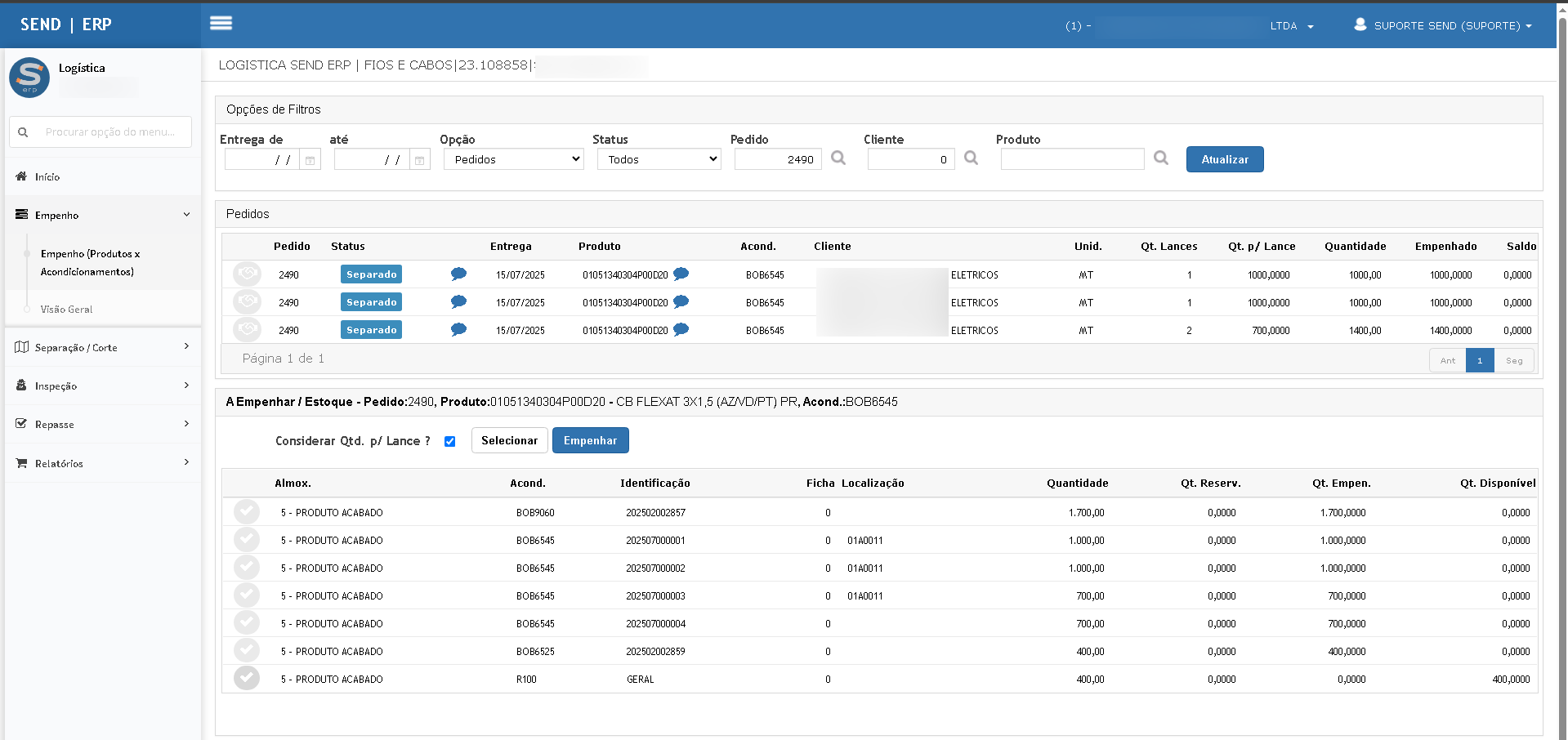
Task: Expand the Inspeção menu
Action: click(103, 386)
